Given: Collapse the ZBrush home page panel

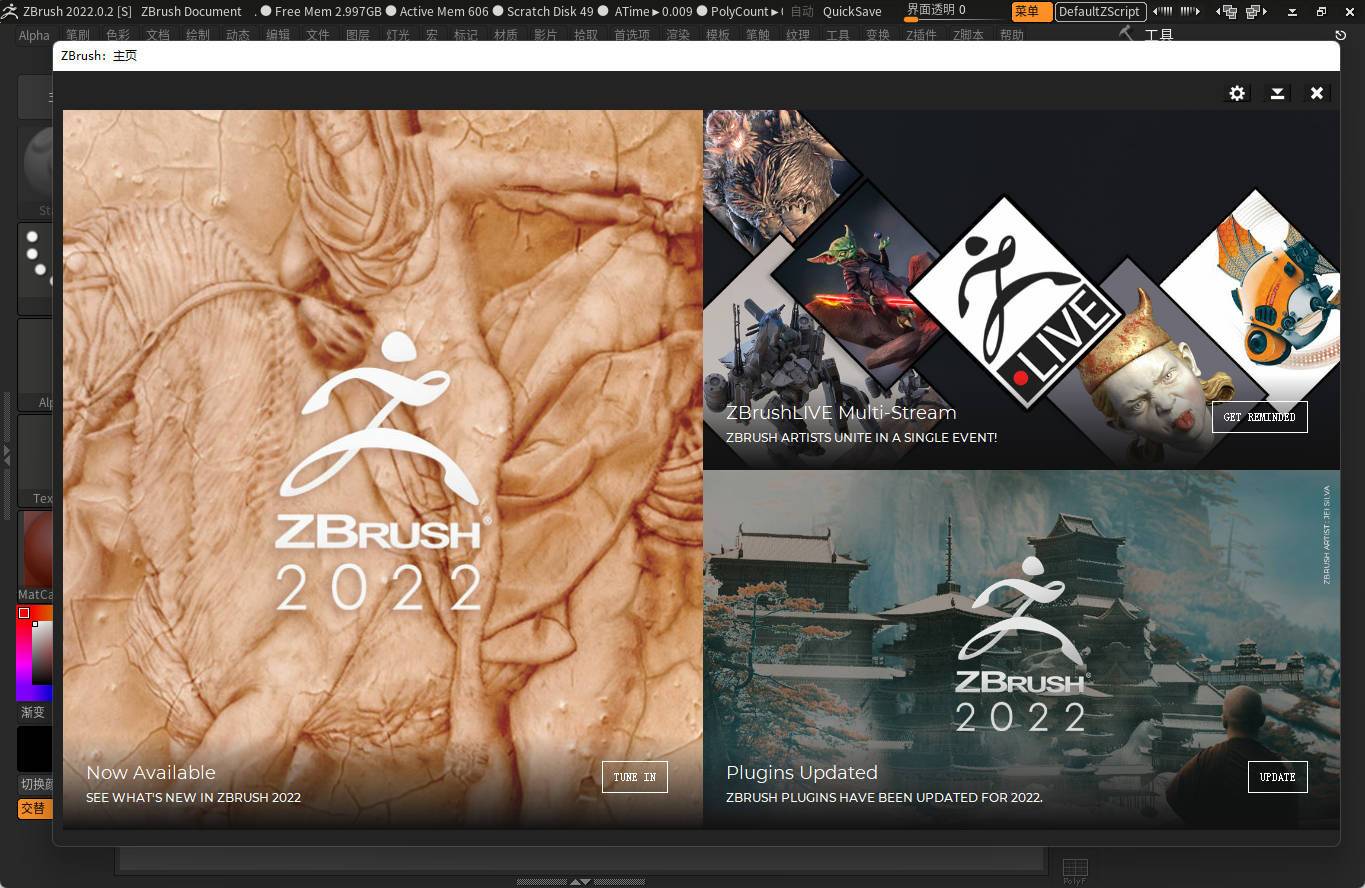Looking at the screenshot, I should point(1277,93).
